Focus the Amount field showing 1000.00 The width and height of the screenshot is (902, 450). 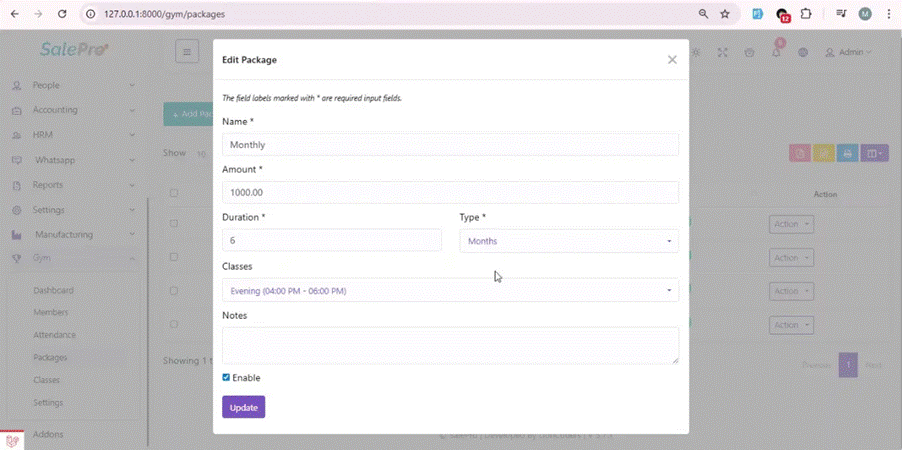pos(450,192)
